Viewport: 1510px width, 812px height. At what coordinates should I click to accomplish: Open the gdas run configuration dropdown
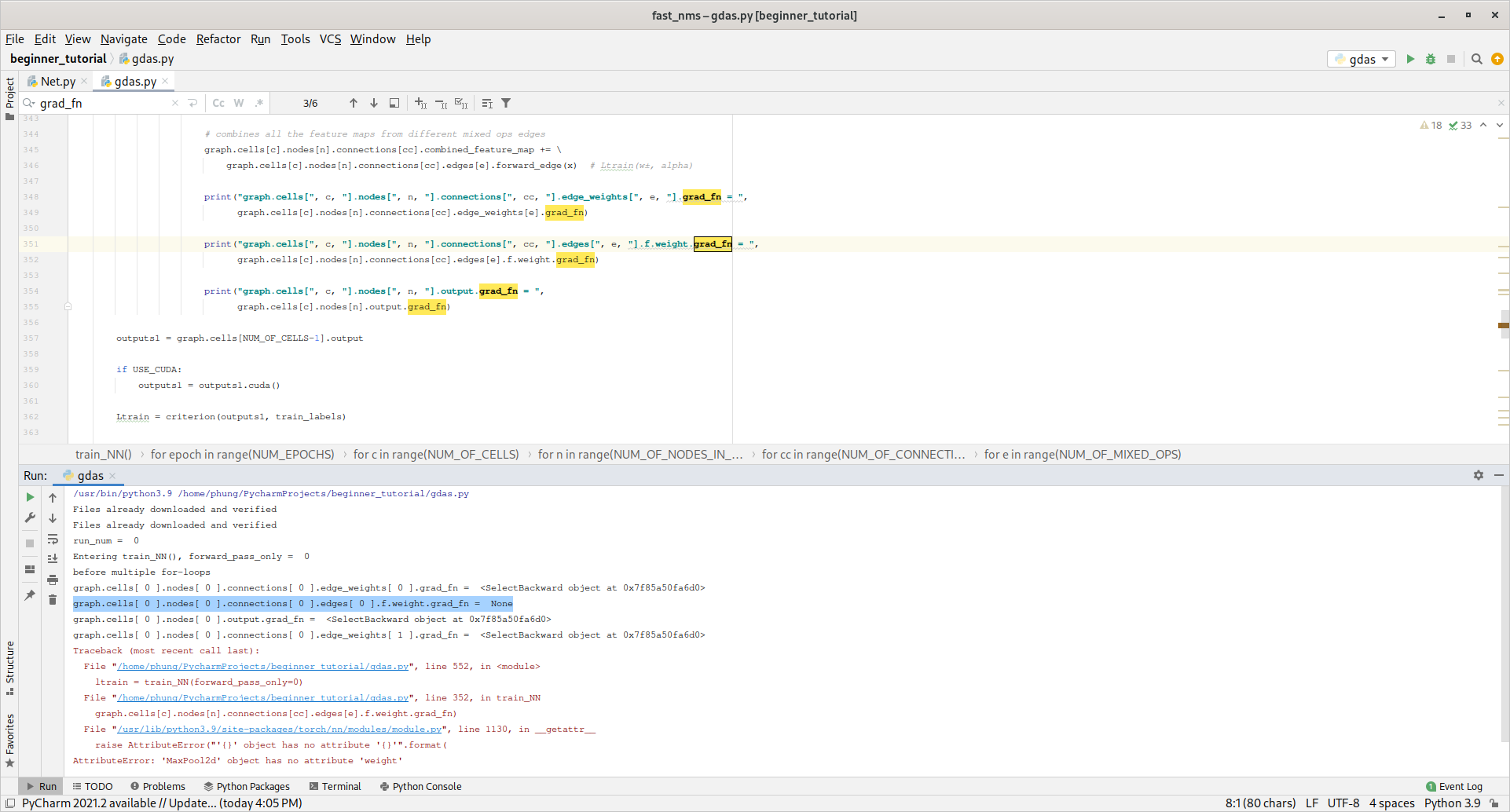(1362, 59)
